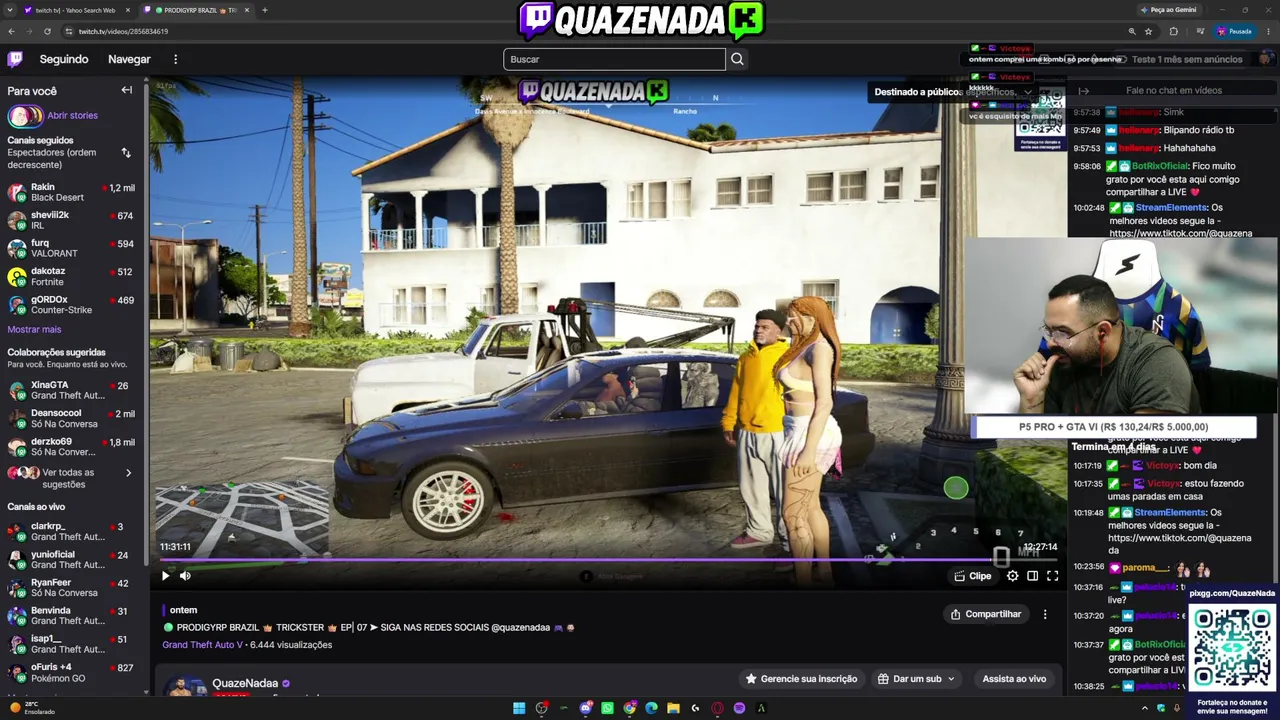Open Microsoft Edge from the taskbar
This screenshot has height=720, width=1280.
point(651,708)
